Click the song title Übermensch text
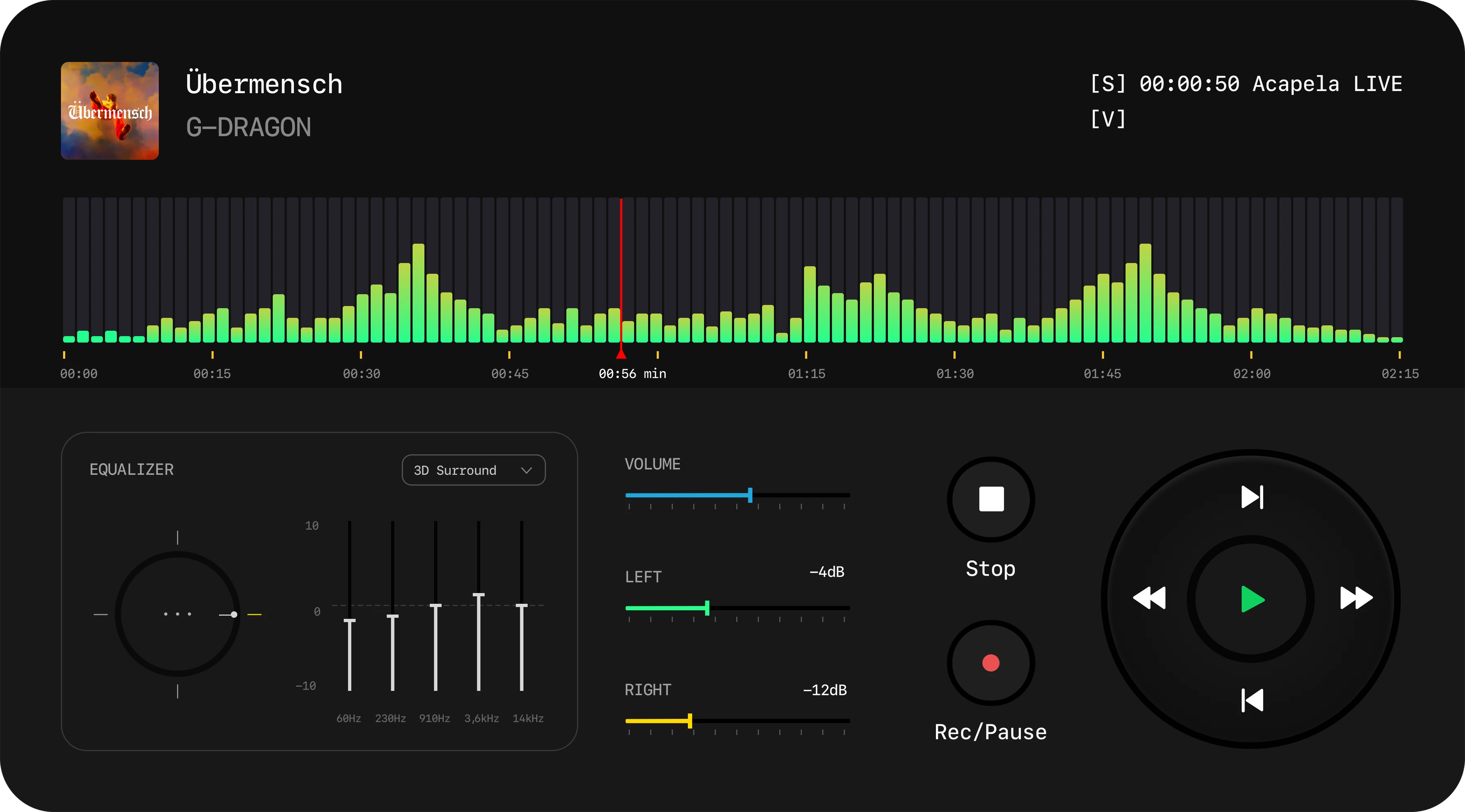 point(265,83)
